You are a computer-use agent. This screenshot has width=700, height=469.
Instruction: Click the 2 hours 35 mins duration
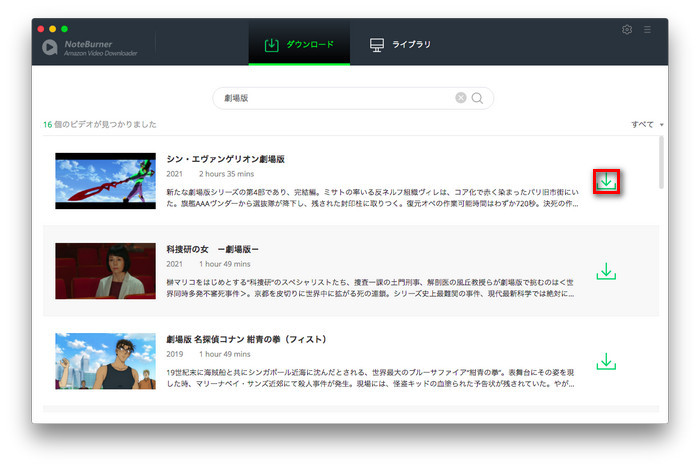pyautogui.click(x=226, y=174)
